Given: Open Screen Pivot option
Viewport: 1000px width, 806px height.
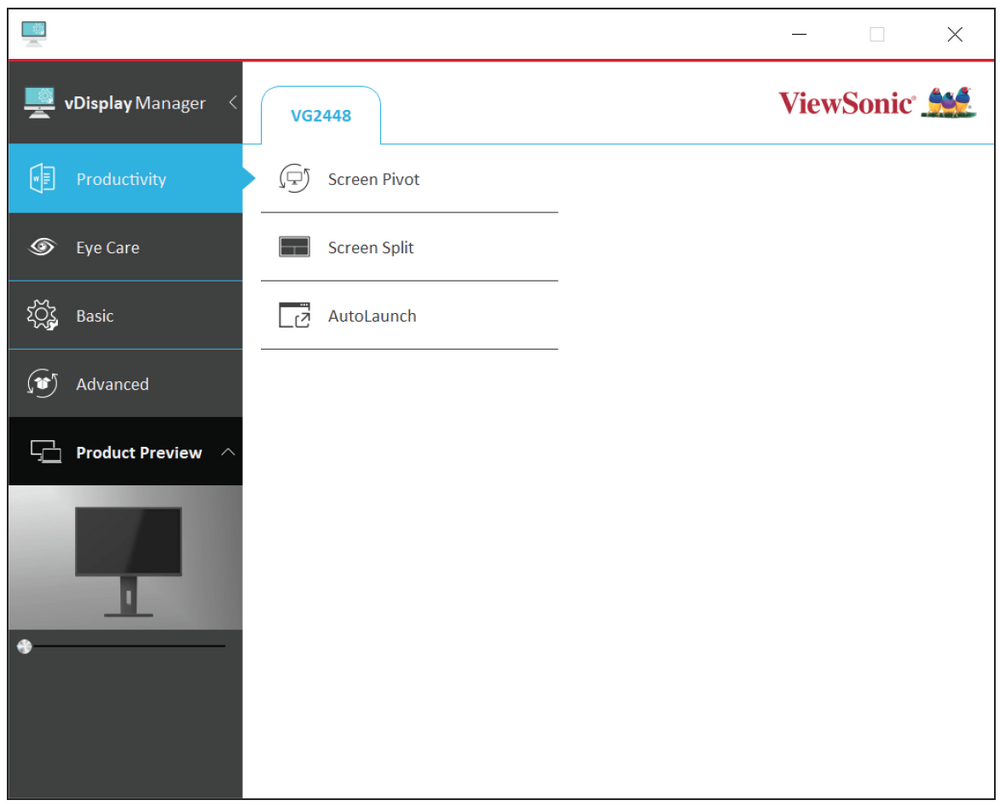Looking at the screenshot, I should point(409,179).
